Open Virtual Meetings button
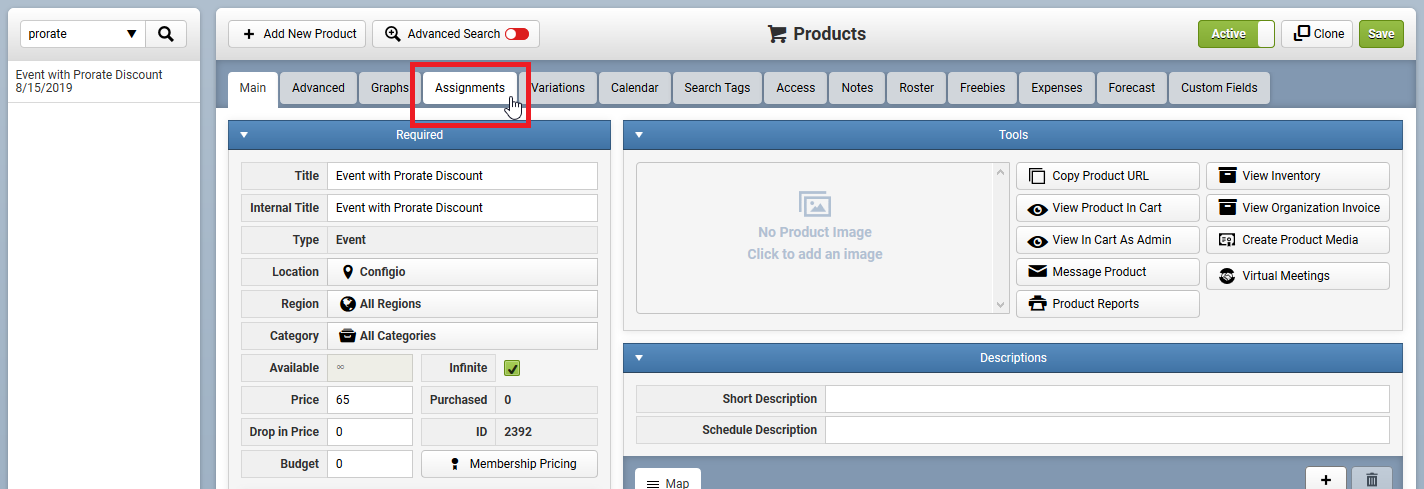 click(1298, 276)
